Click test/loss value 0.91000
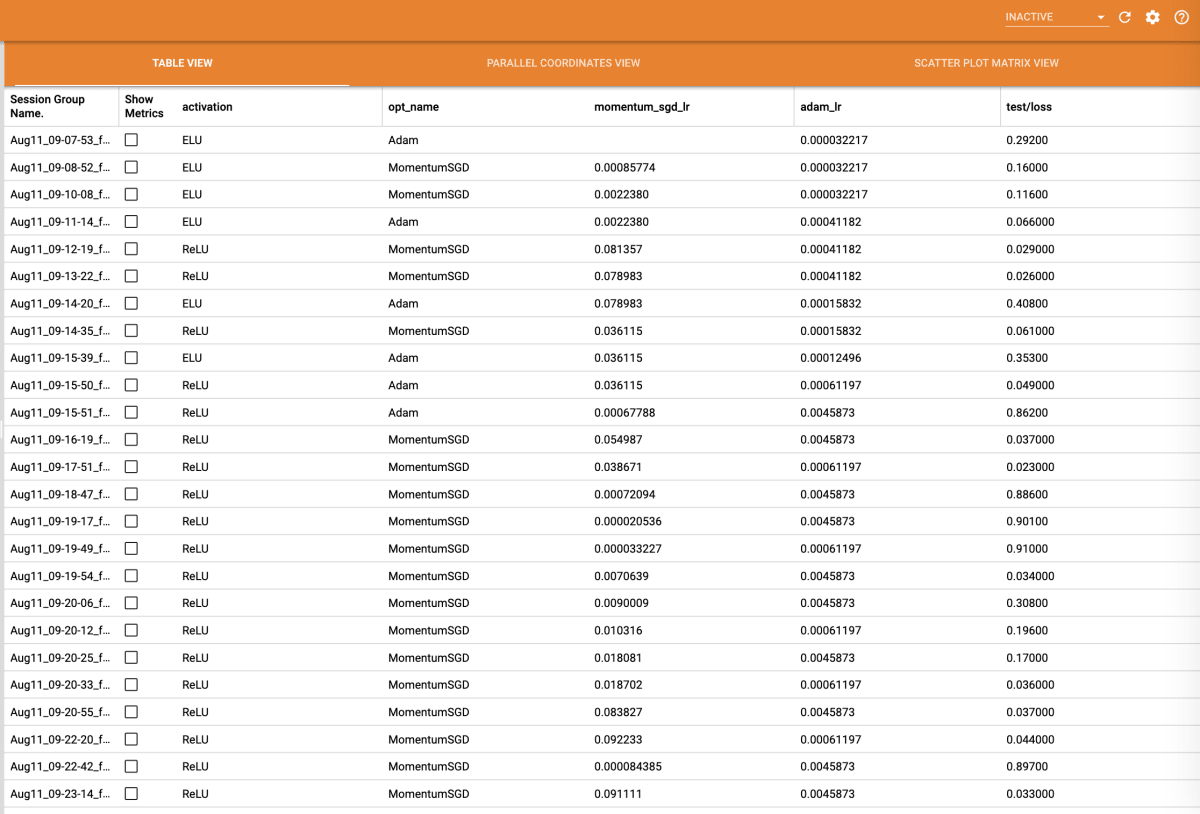Screen dimensions: 1200x814 click(x=1027, y=549)
